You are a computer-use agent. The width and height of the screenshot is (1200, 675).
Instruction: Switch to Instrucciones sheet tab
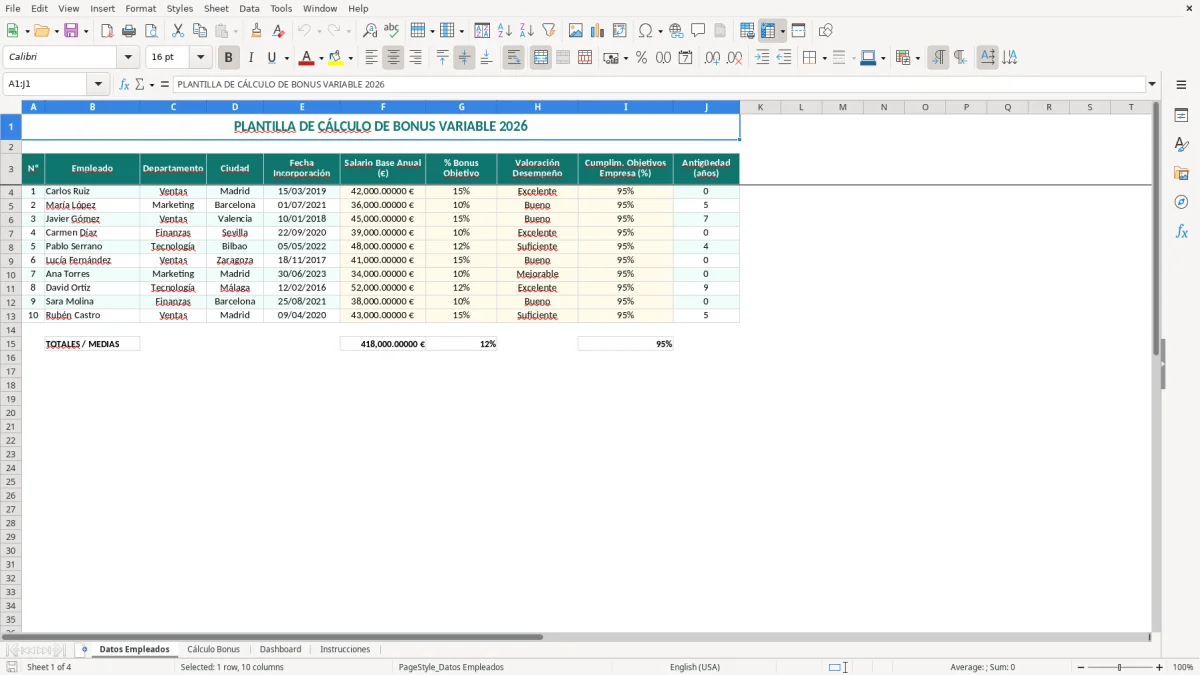pos(345,650)
